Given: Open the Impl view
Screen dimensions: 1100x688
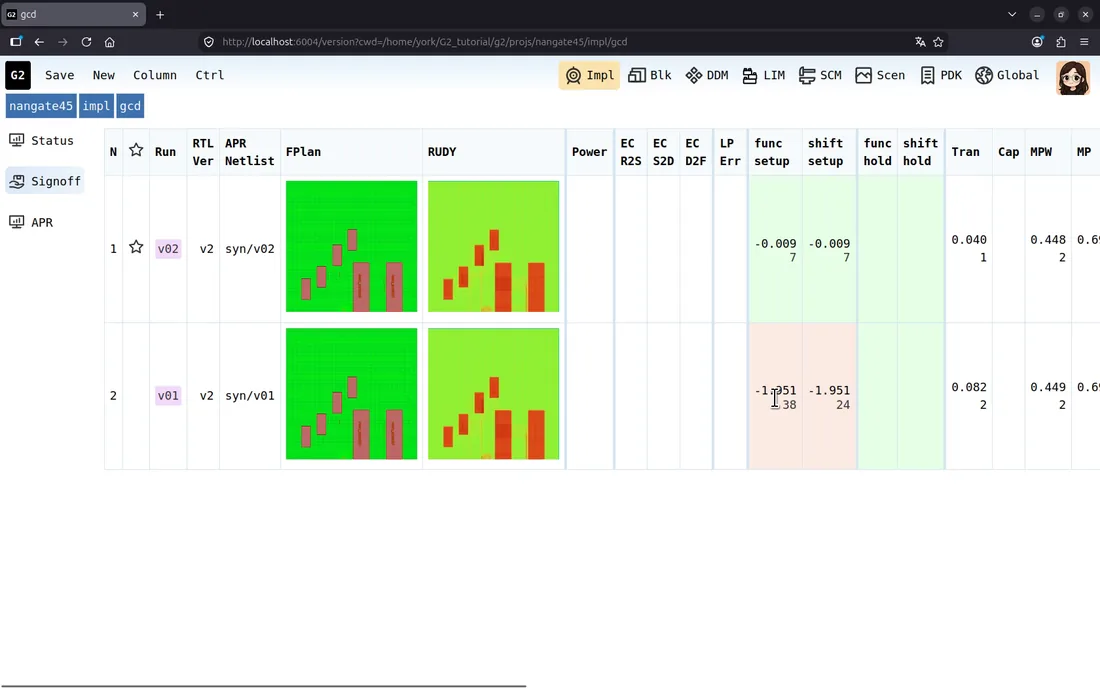Looking at the screenshot, I should [x=589, y=75].
